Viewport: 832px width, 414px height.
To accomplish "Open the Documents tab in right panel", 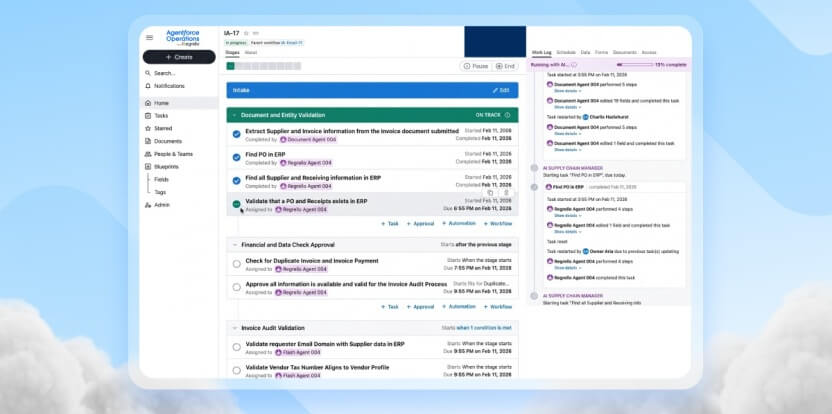I will click(625, 53).
